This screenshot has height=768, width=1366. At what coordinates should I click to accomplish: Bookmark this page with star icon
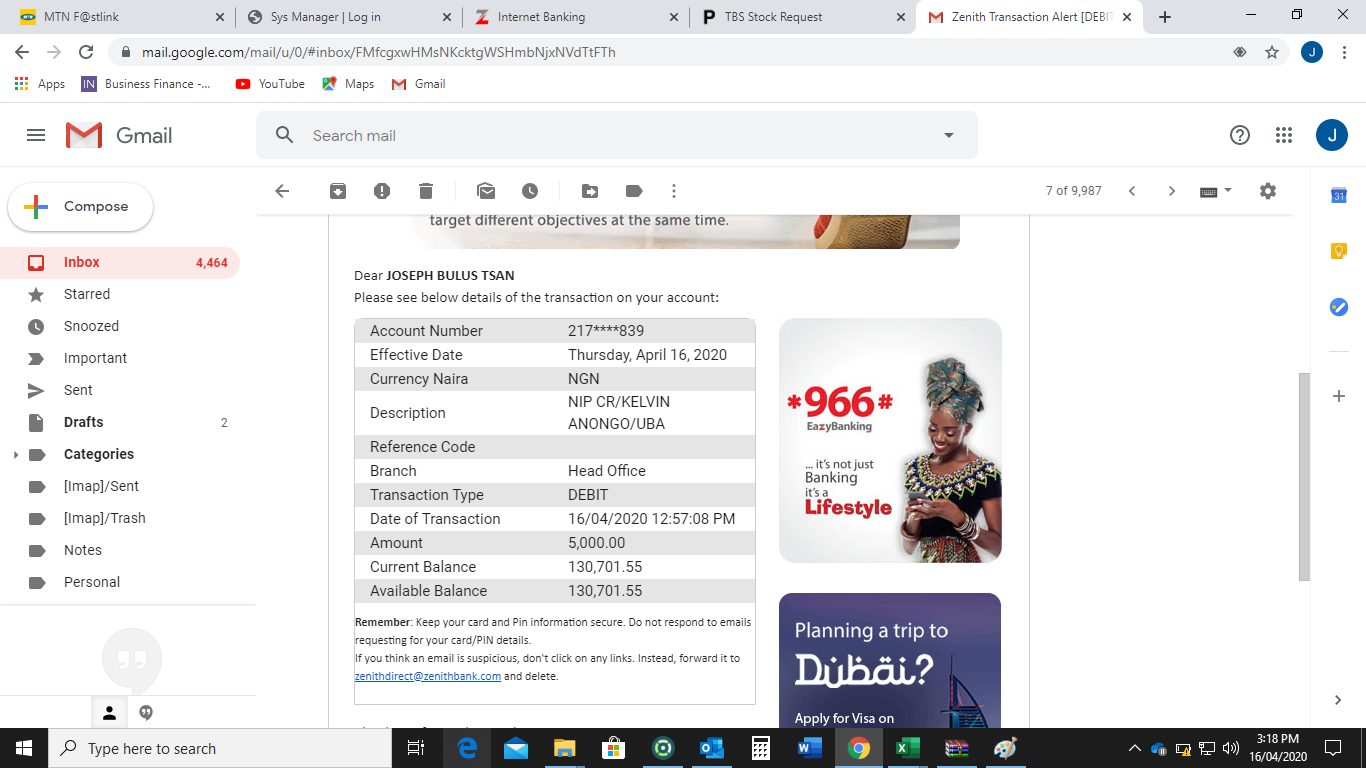point(1272,52)
